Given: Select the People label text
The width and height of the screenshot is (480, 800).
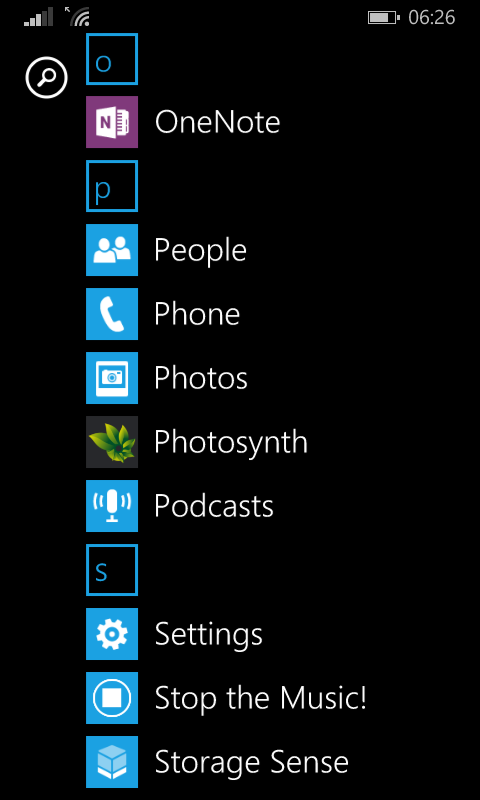Looking at the screenshot, I should point(200,252).
